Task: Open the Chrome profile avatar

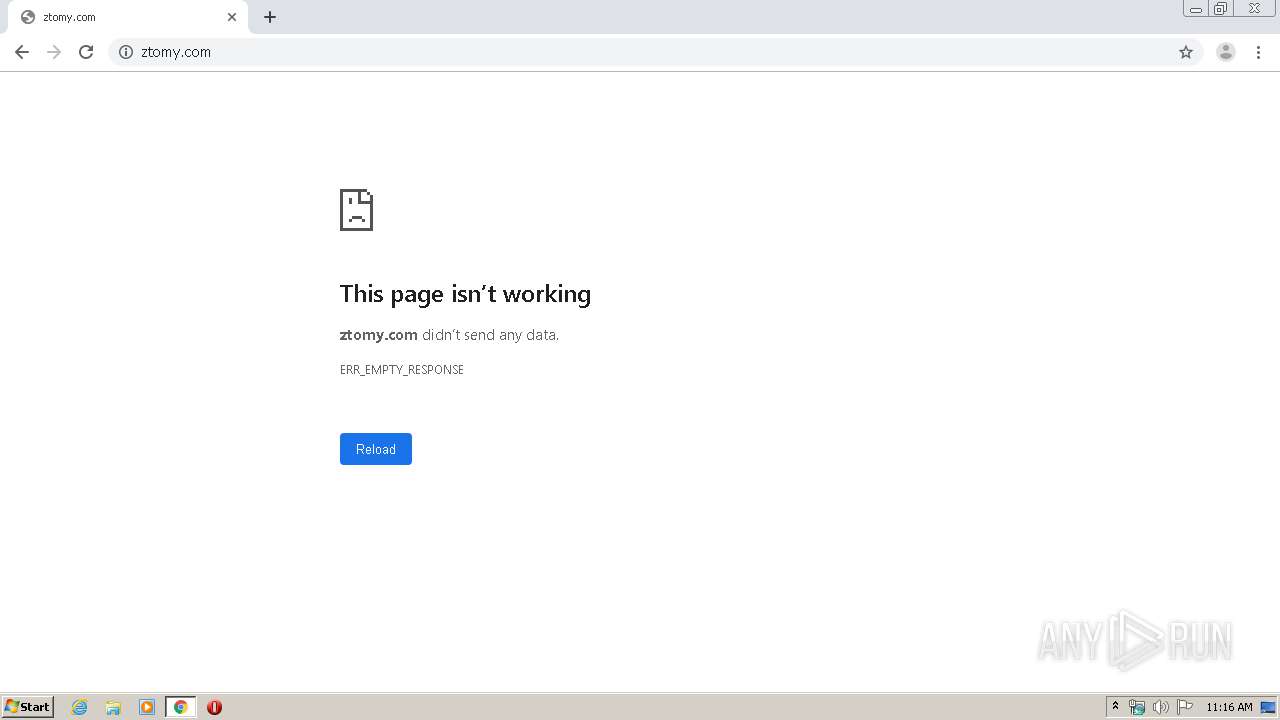Action: click(x=1226, y=52)
